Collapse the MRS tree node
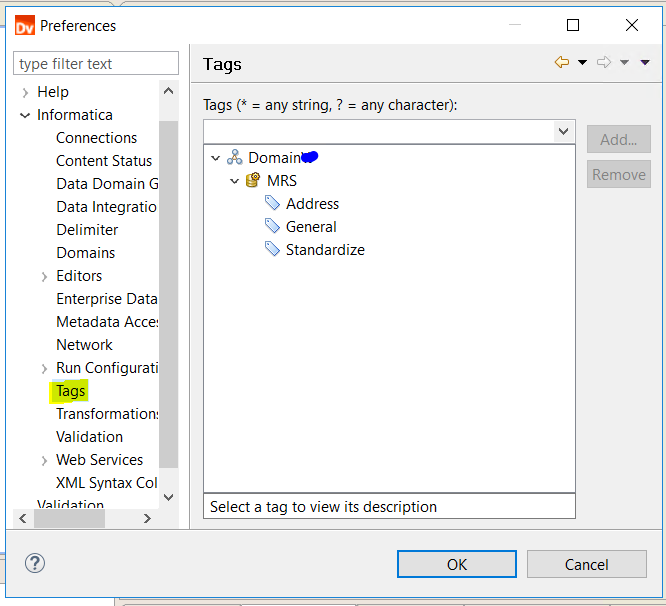This screenshot has width=666, height=606. (x=234, y=181)
